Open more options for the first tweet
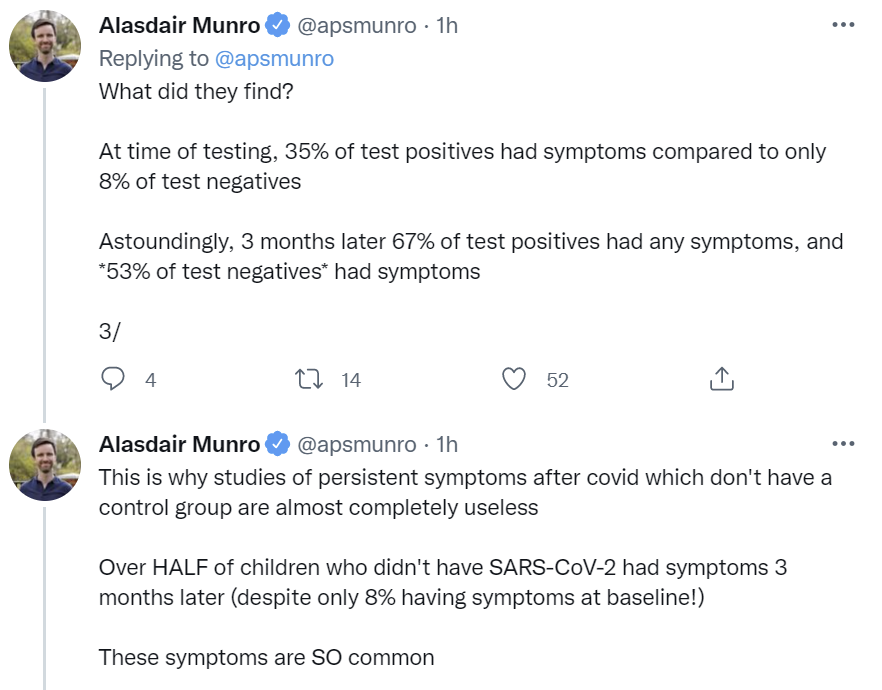The width and height of the screenshot is (882, 690). tap(843, 26)
